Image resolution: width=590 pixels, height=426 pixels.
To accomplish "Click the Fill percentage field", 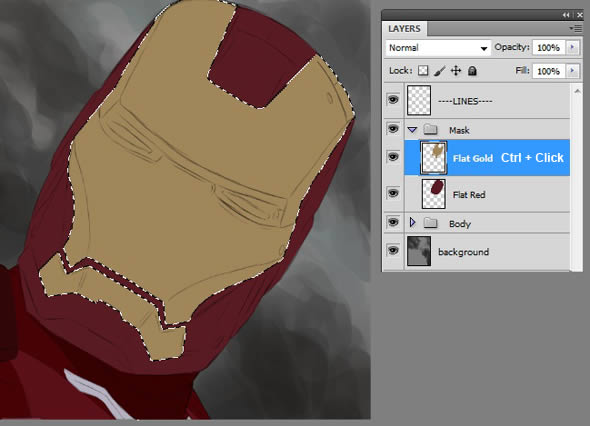I will click(549, 71).
